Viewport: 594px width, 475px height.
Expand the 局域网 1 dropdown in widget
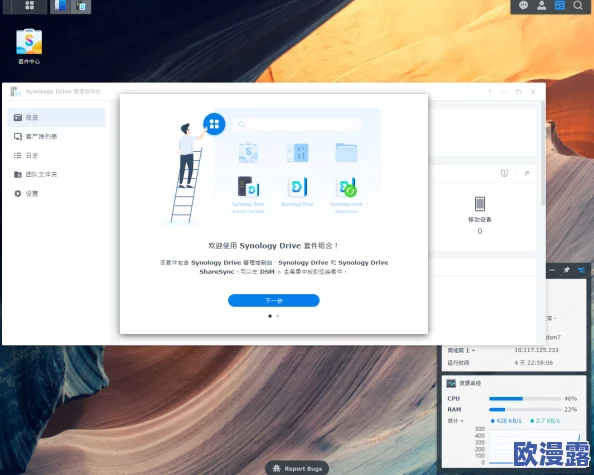pyautogui.click(x=461, y=350)
